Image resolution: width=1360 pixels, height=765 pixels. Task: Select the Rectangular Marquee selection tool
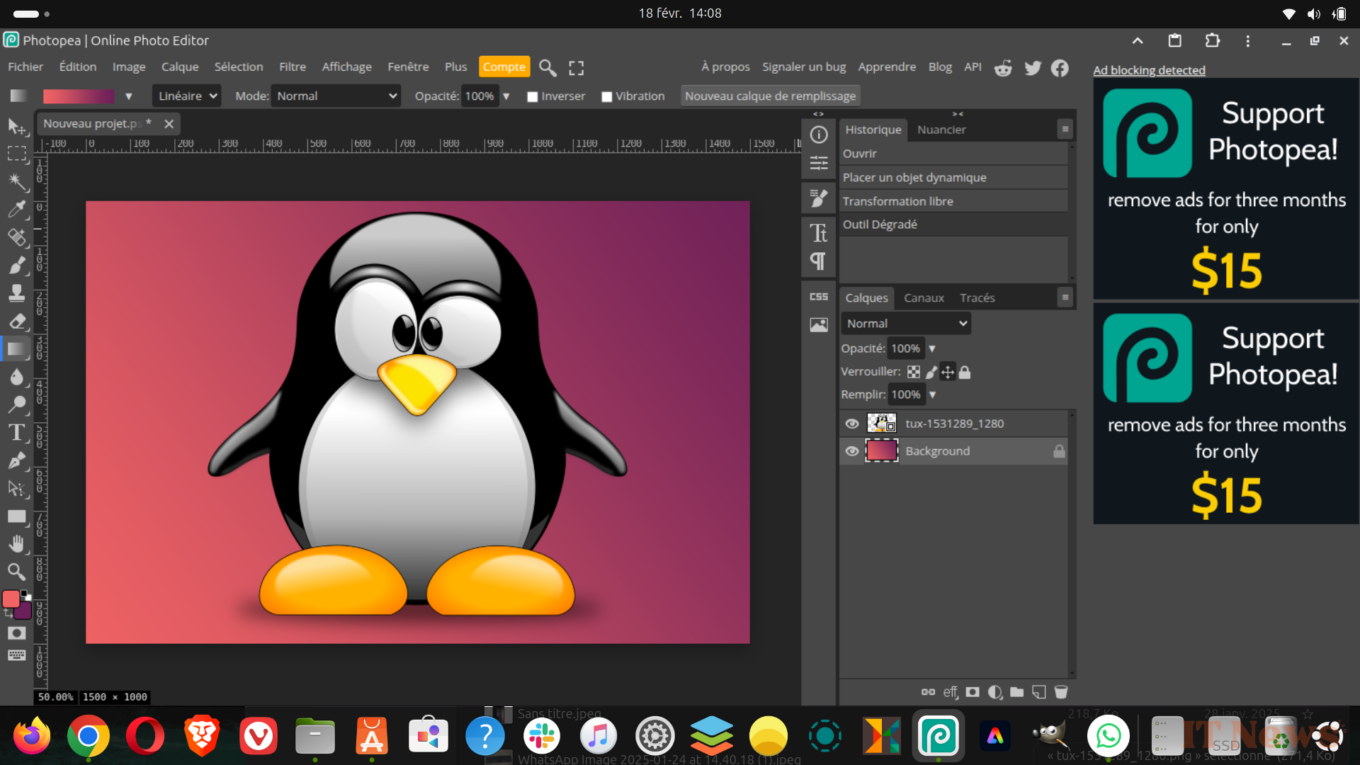coord(17,154)
